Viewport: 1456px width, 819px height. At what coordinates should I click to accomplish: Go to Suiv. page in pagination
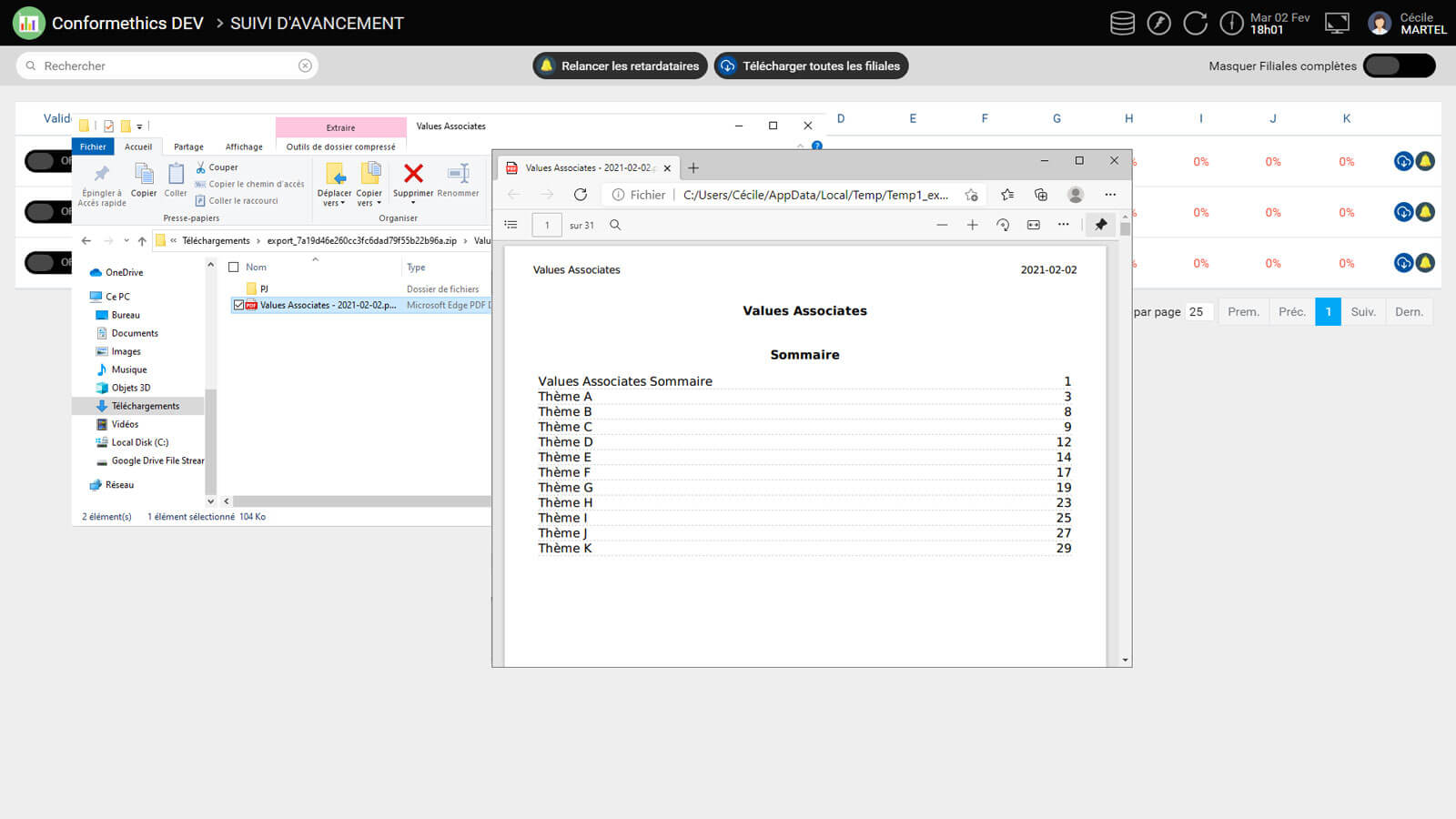[x=1363, y=312]
